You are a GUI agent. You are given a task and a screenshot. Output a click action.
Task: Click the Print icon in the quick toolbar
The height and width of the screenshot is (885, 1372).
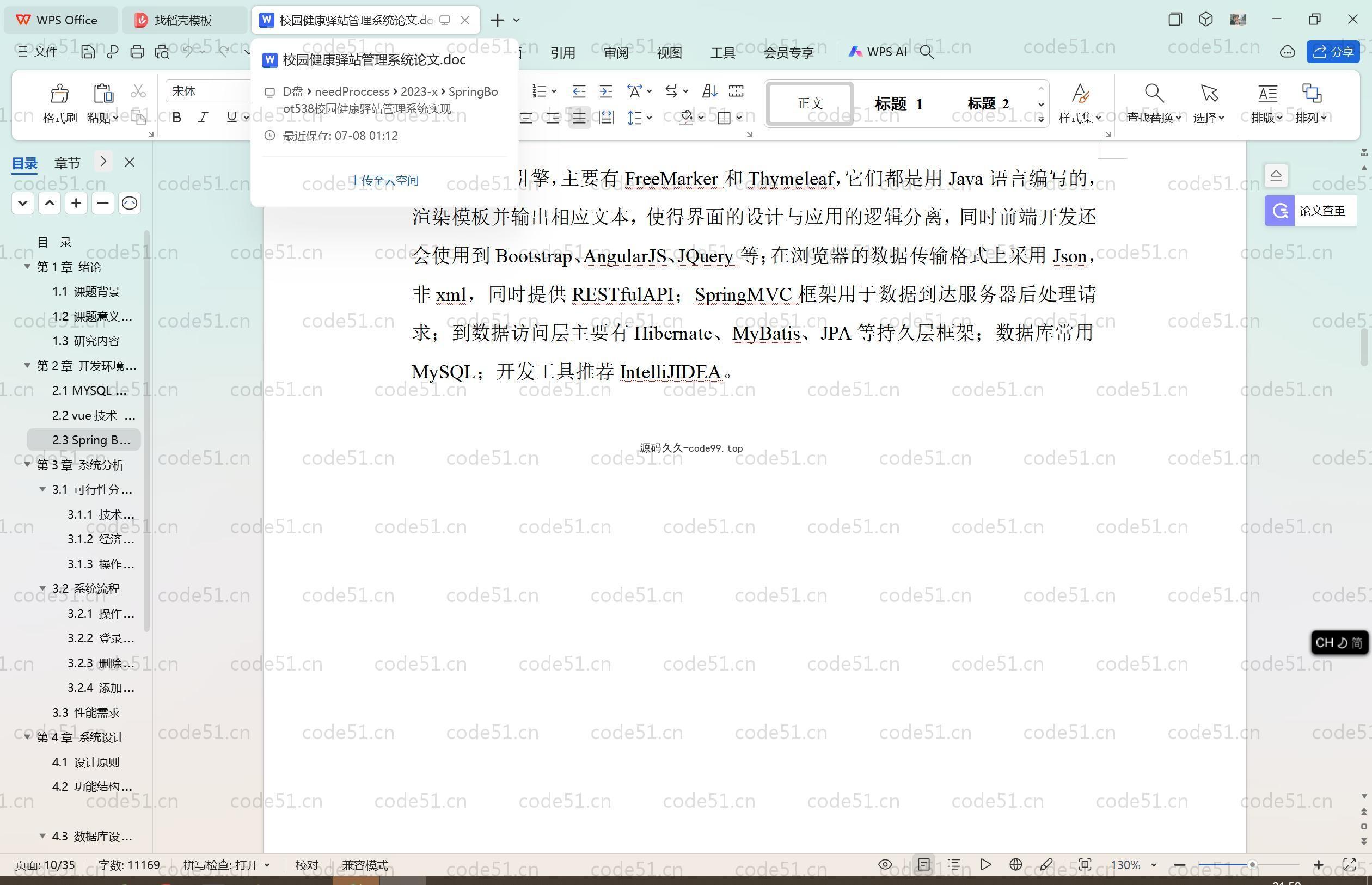click(137, 52)
